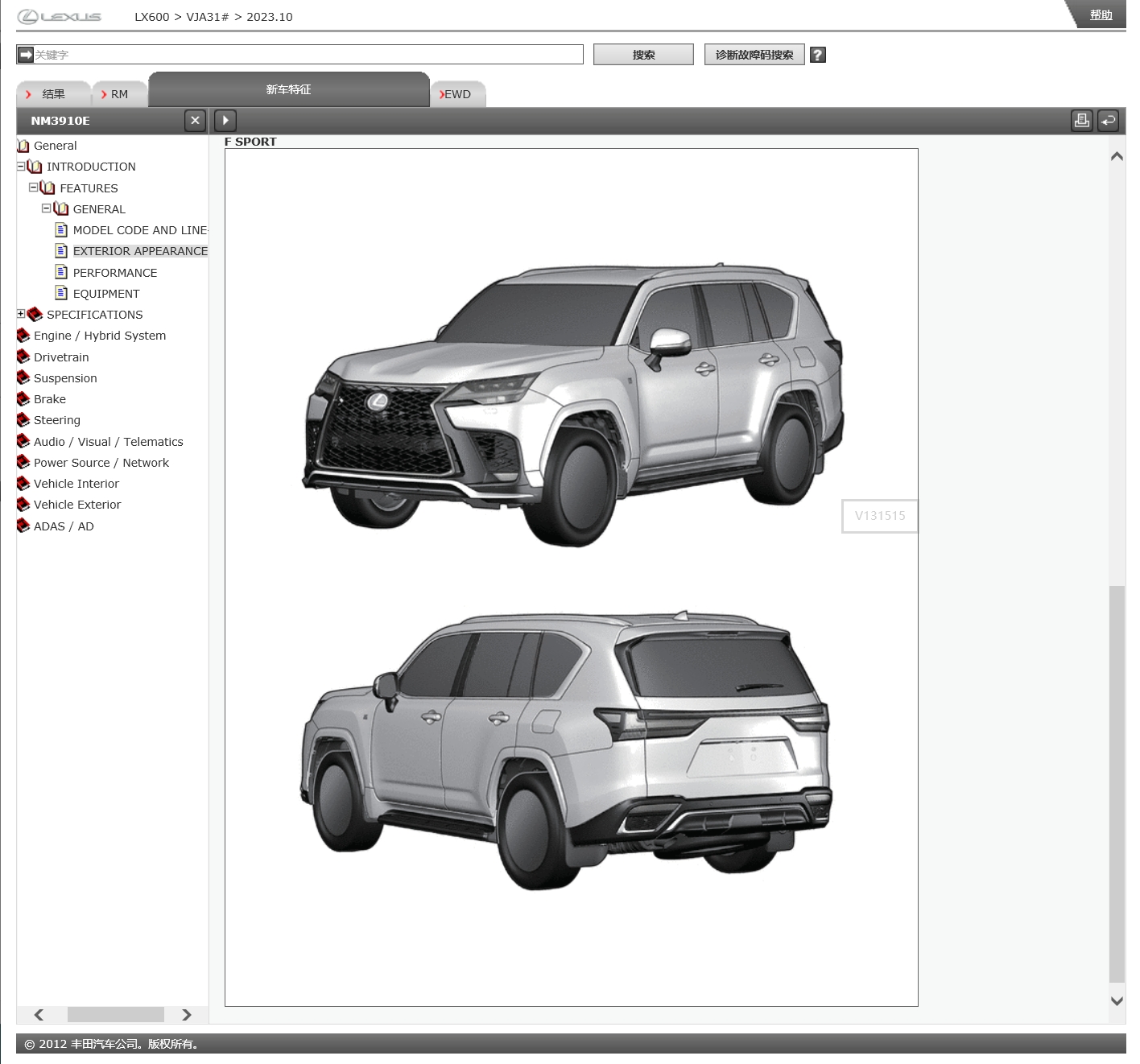Click the return arrow icon in toolbar
The width and height of the screenshot is (1140, 1064).
(1109, 121)
